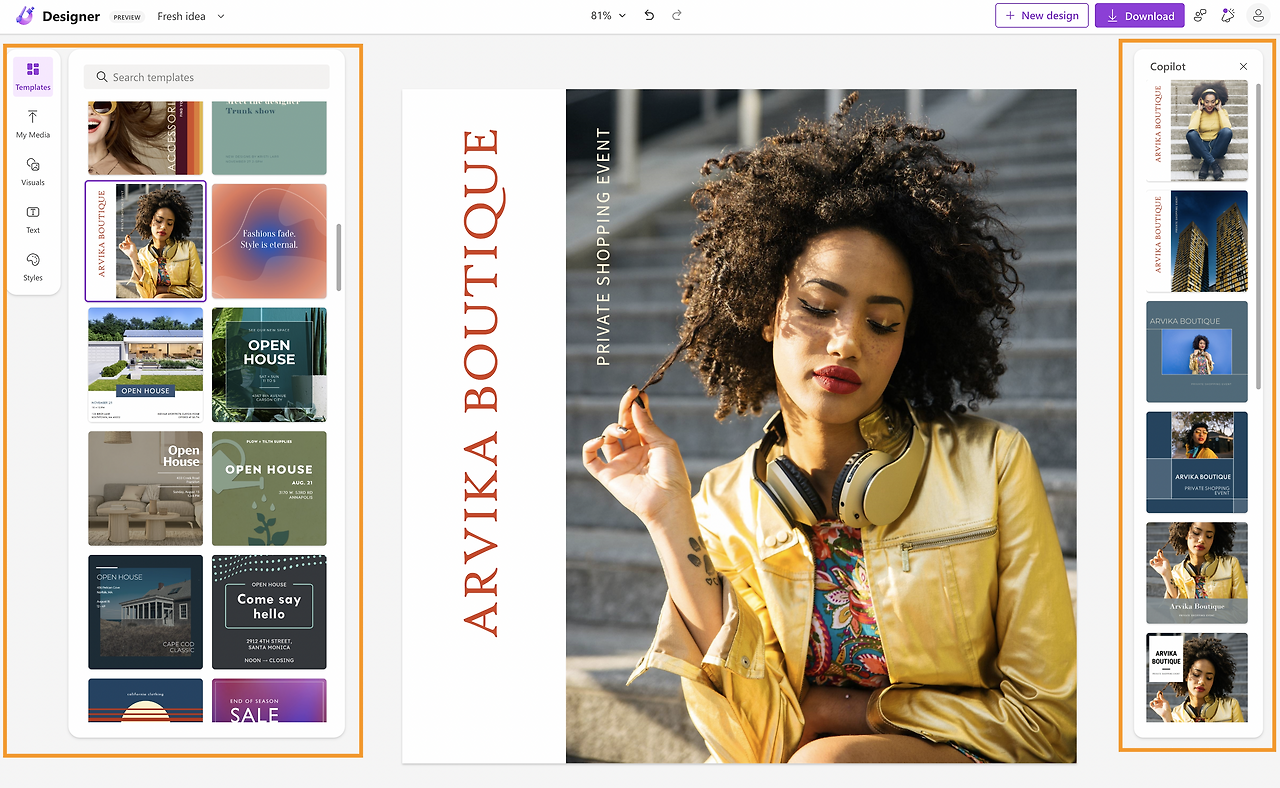Choose the beige sofa Open House template
1280x788 pixels.
coord(146,489)
